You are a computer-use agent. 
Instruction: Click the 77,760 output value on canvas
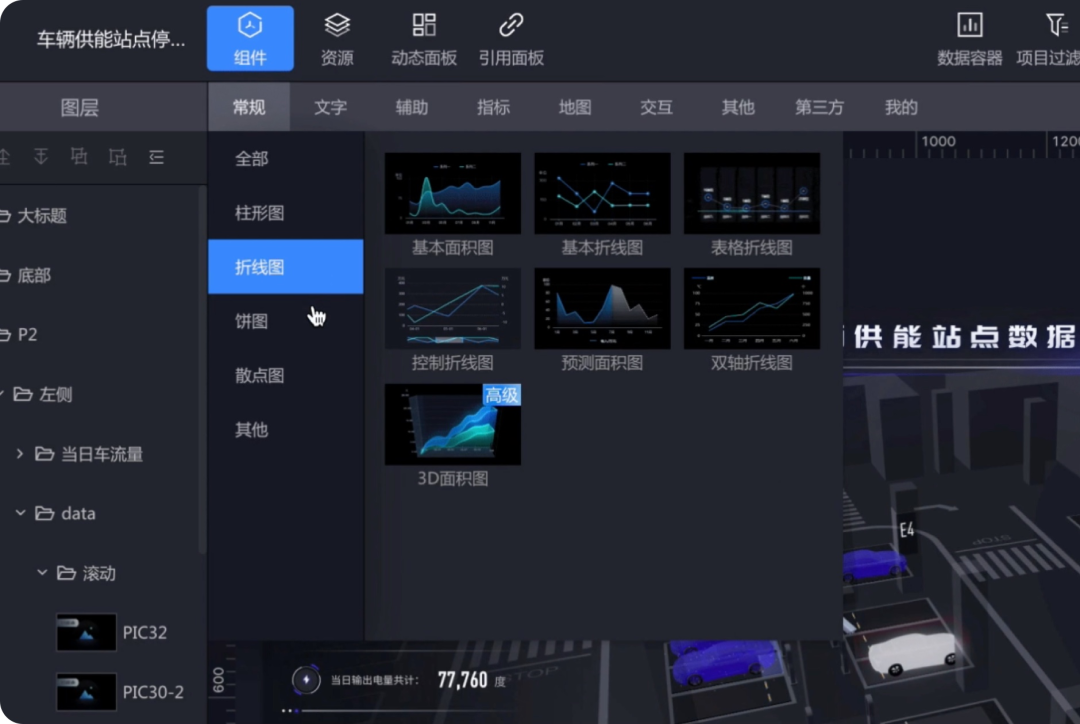pyautogui.click(x=462, y=681)
